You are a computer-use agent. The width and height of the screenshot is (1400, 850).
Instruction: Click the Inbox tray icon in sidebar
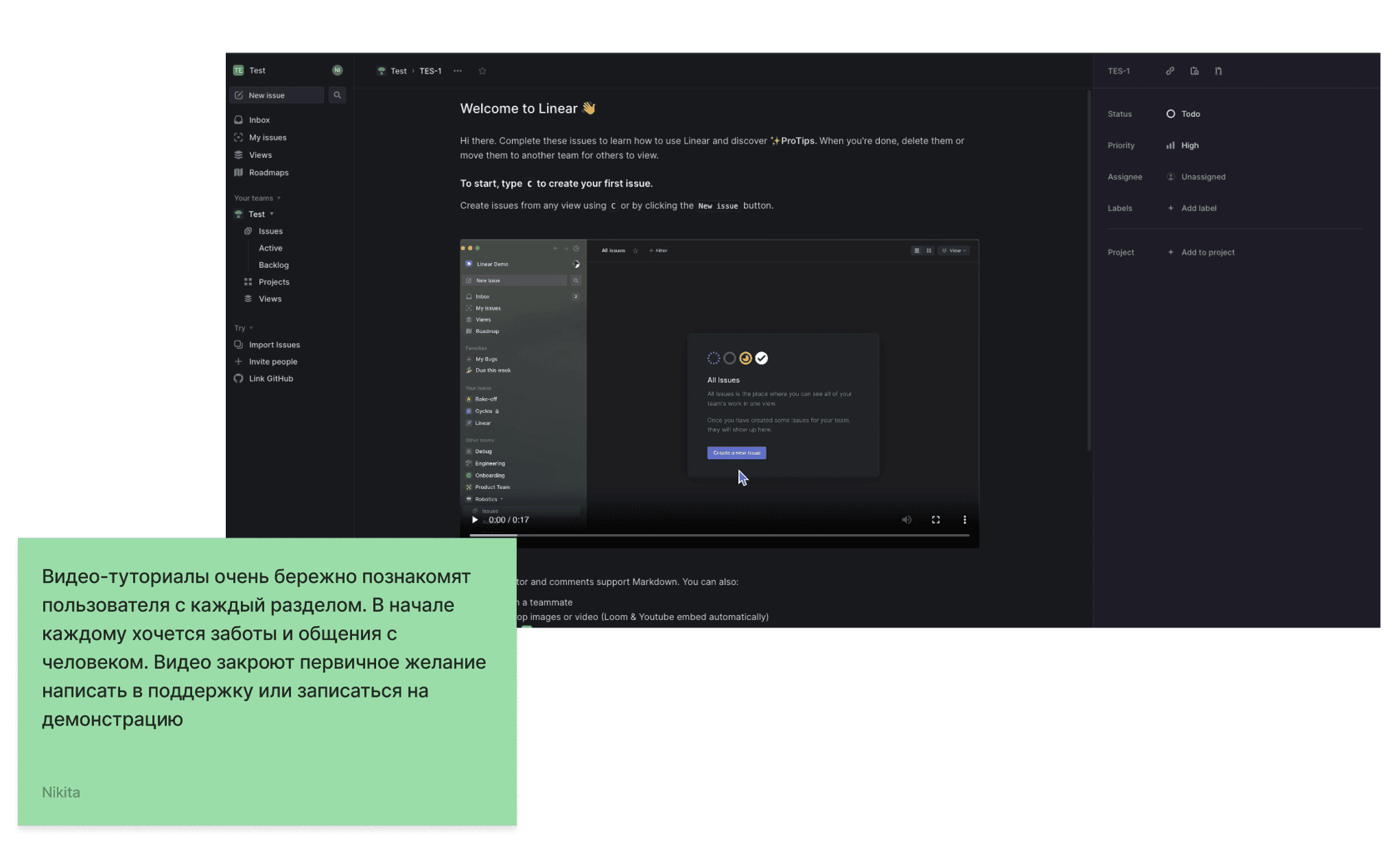[x=238, y=120]
